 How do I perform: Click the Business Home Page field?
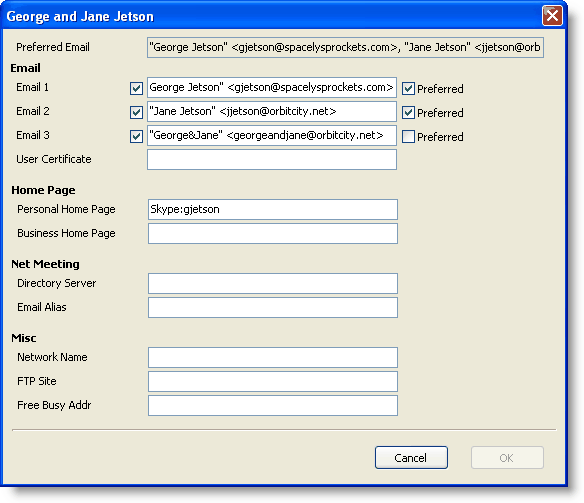coord(273,233)
